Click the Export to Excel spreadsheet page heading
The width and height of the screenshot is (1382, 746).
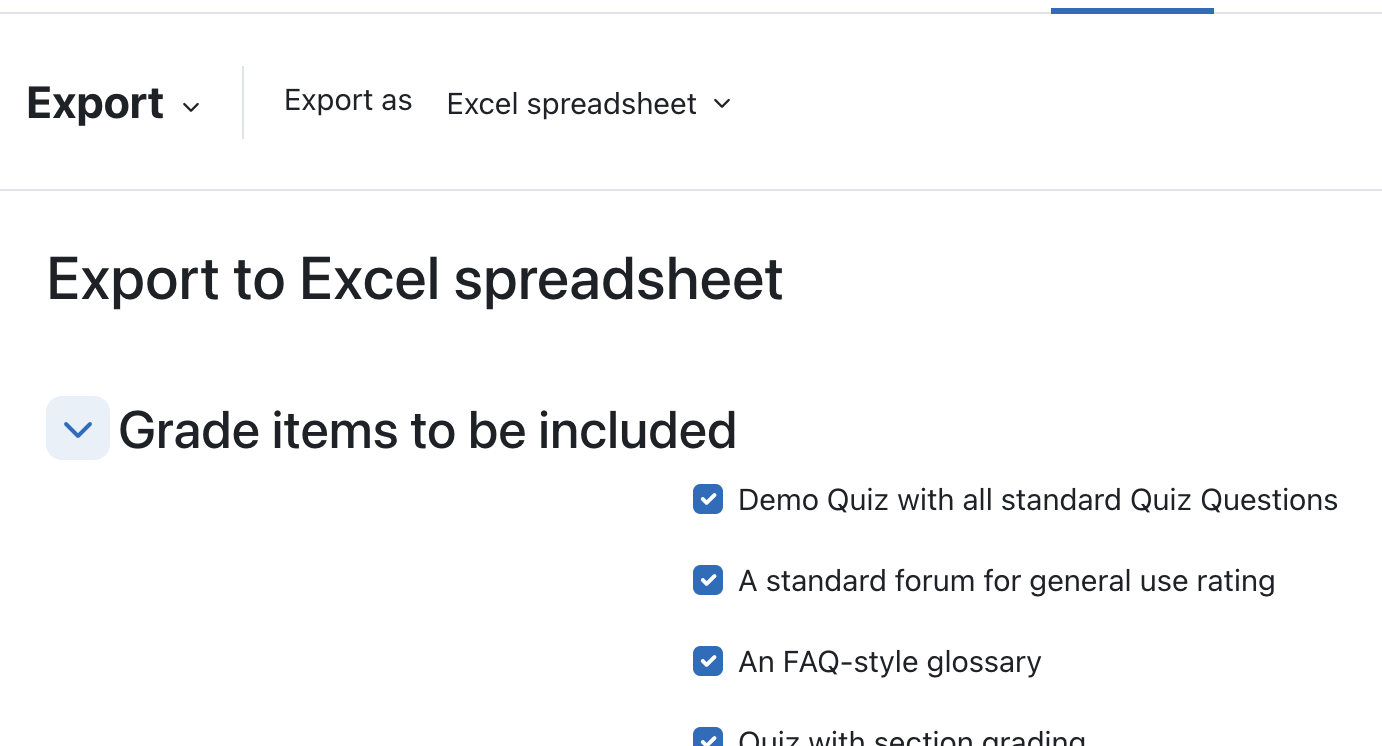pos(415,279)
